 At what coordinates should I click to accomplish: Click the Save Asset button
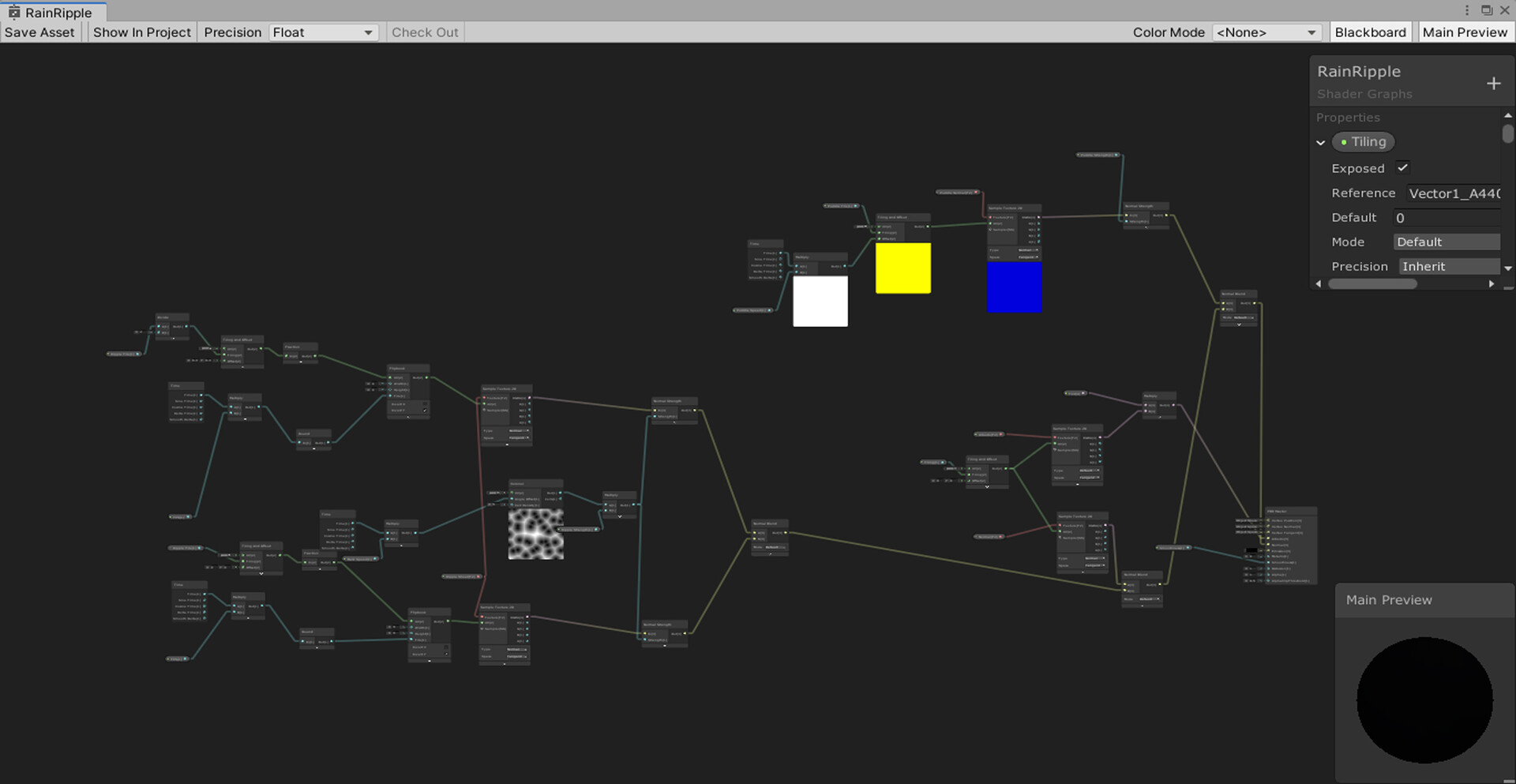39,32
